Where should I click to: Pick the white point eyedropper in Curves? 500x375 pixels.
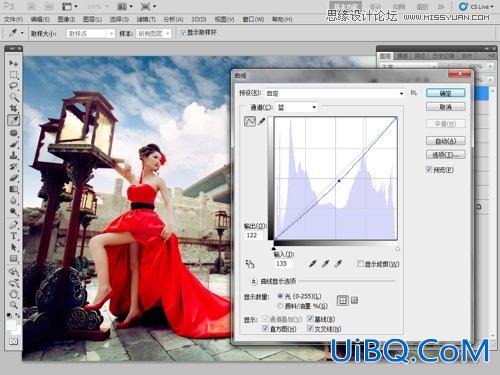coord(338,264)
